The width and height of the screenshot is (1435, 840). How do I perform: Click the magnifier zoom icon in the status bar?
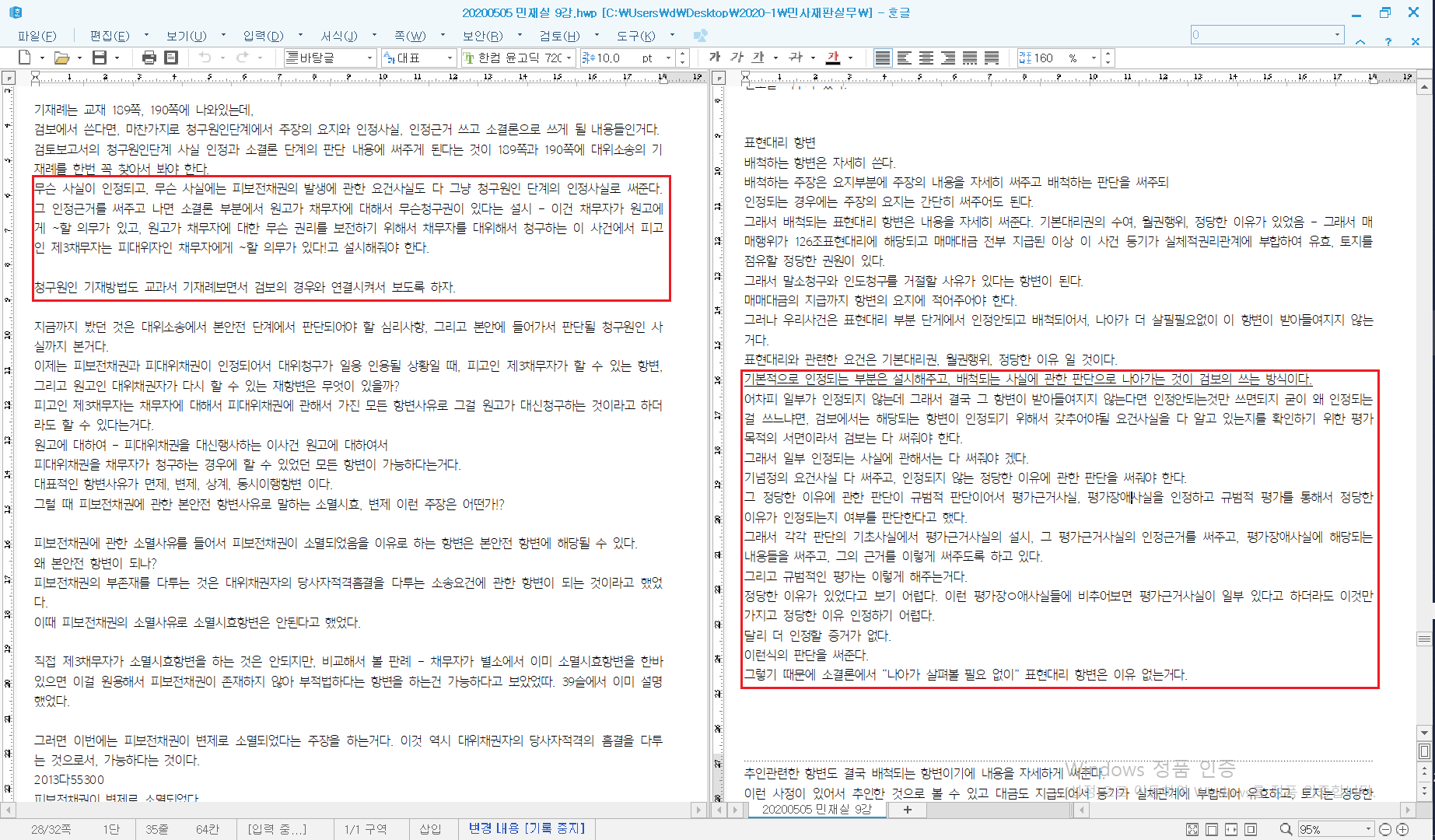click(1286, 829)
